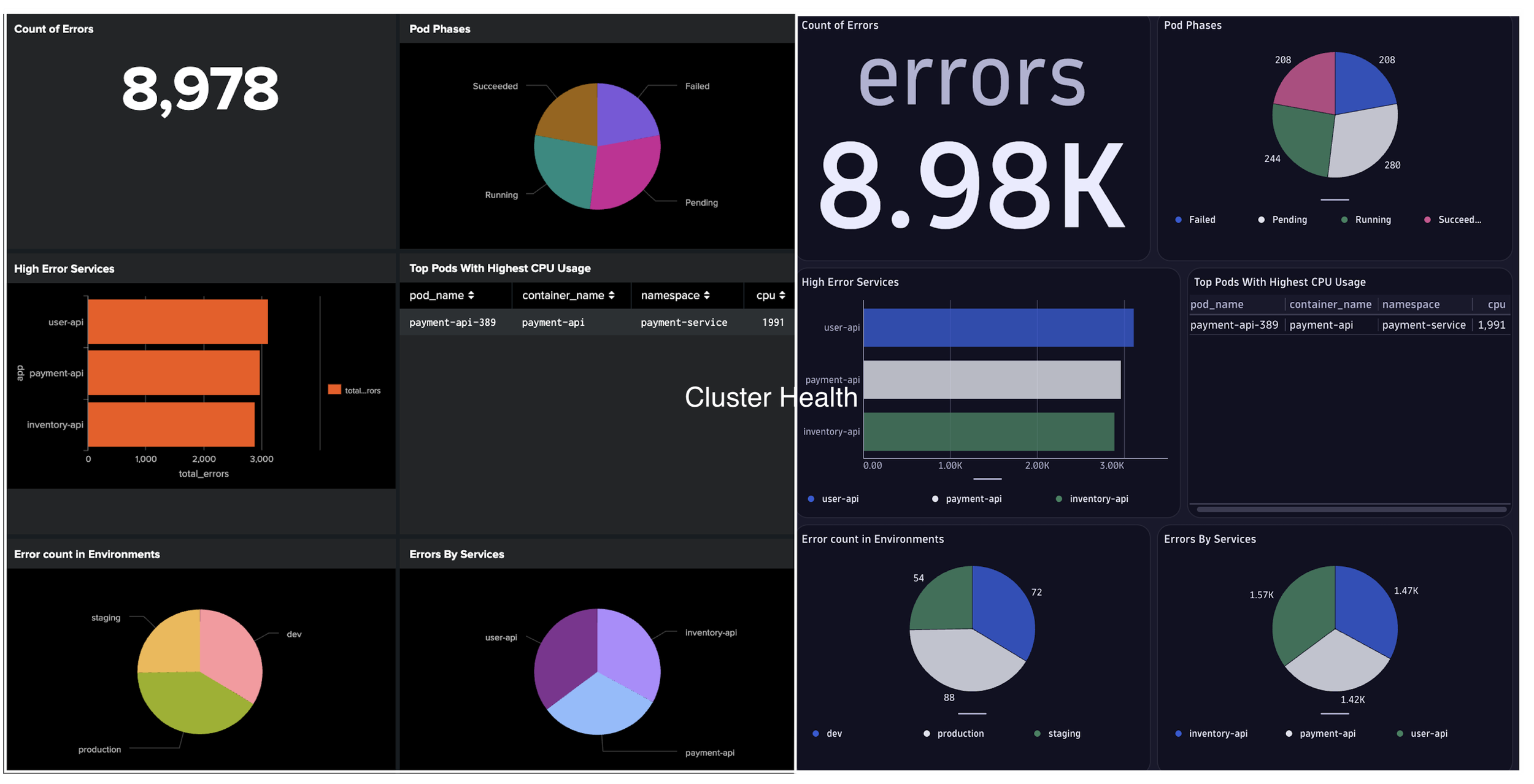The width and height of the screenshot is (1534, 784).
Task: Click total_errors orange legend swatch
Action: pos(334,390)
